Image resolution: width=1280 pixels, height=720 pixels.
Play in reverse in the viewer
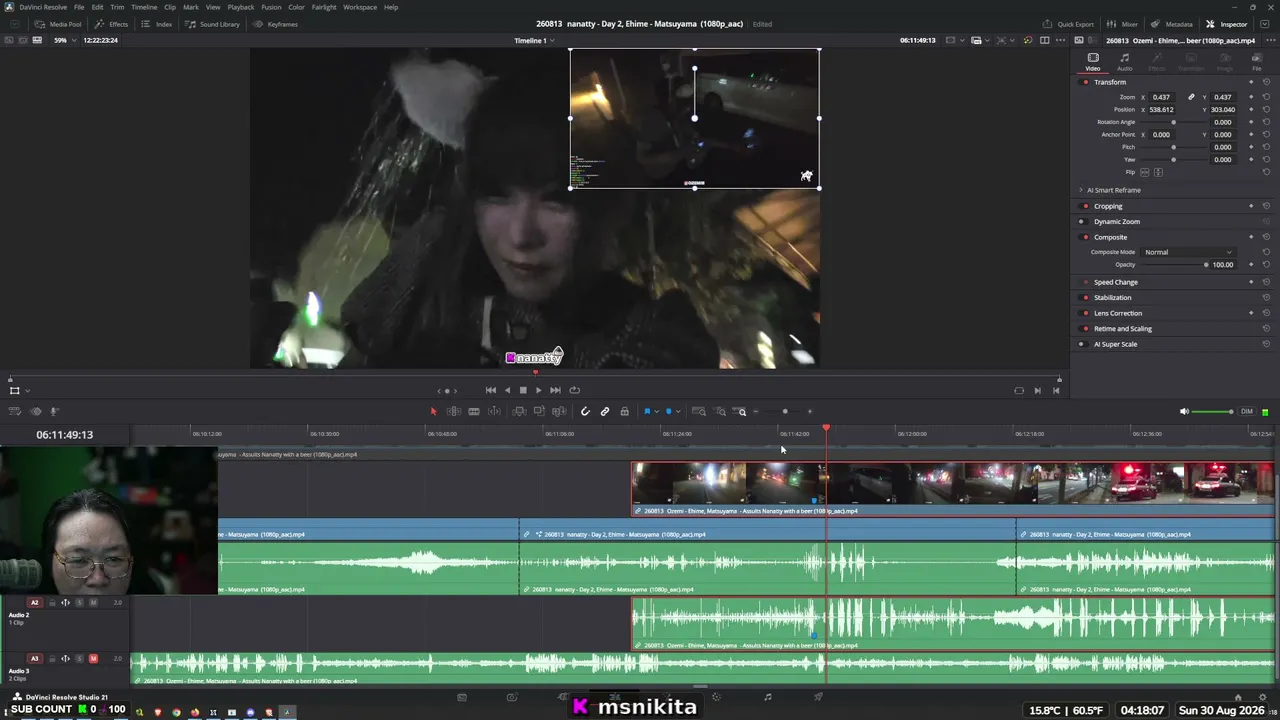(x=507, y=390)
